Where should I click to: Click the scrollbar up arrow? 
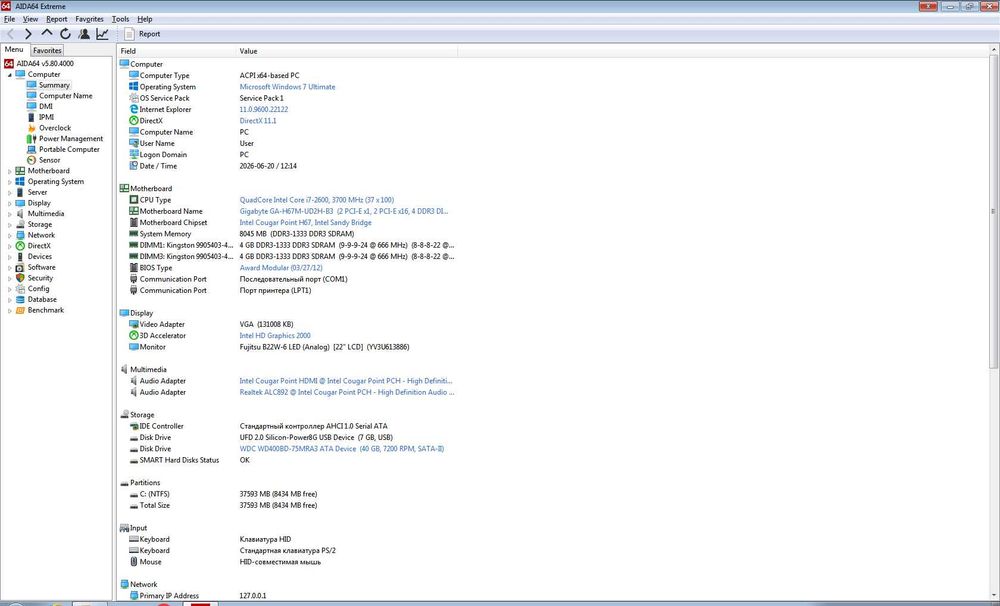pyautogui.click(x=993, y=49)
